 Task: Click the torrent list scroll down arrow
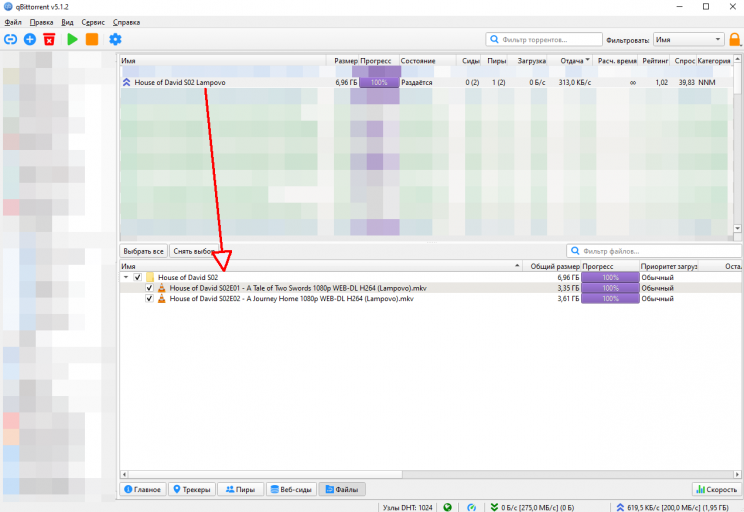click(x=737, y=229)
